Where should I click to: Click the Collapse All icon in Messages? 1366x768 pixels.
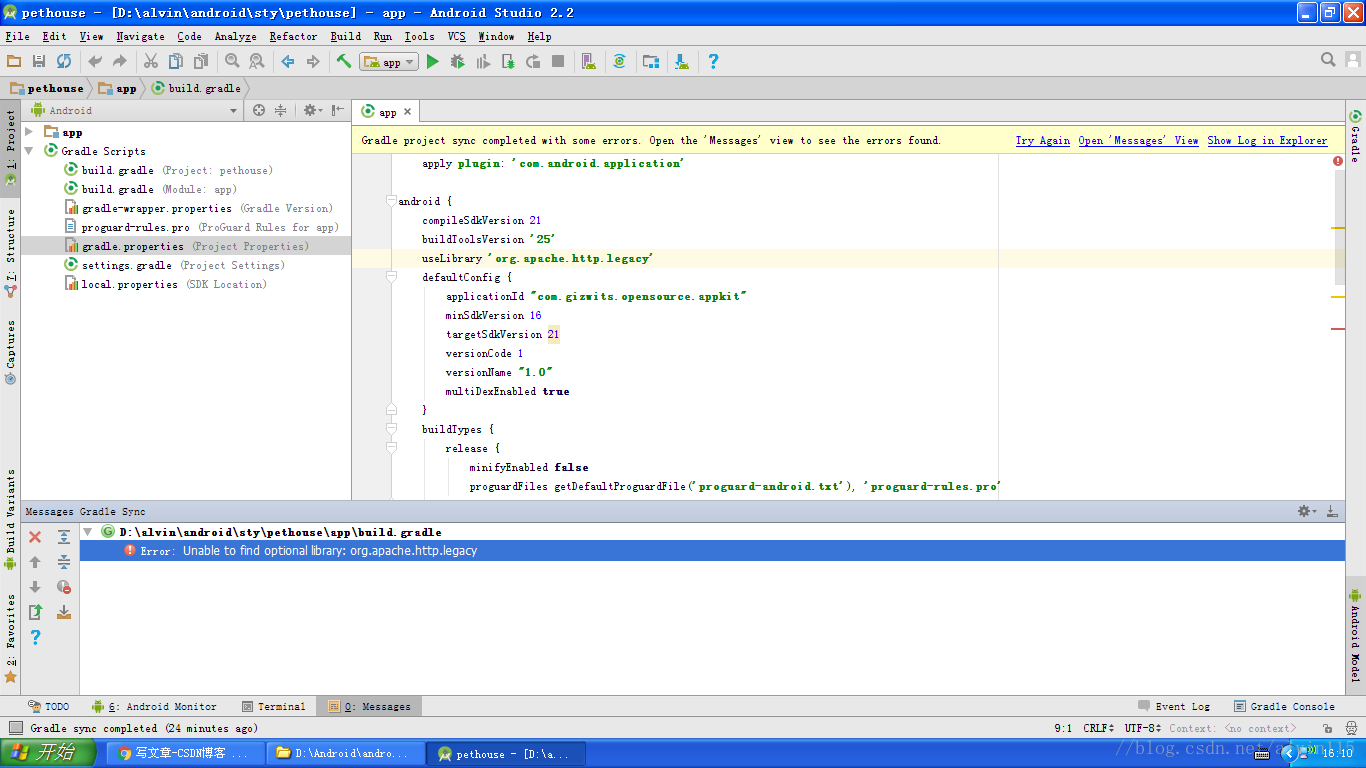click(64, 562)
